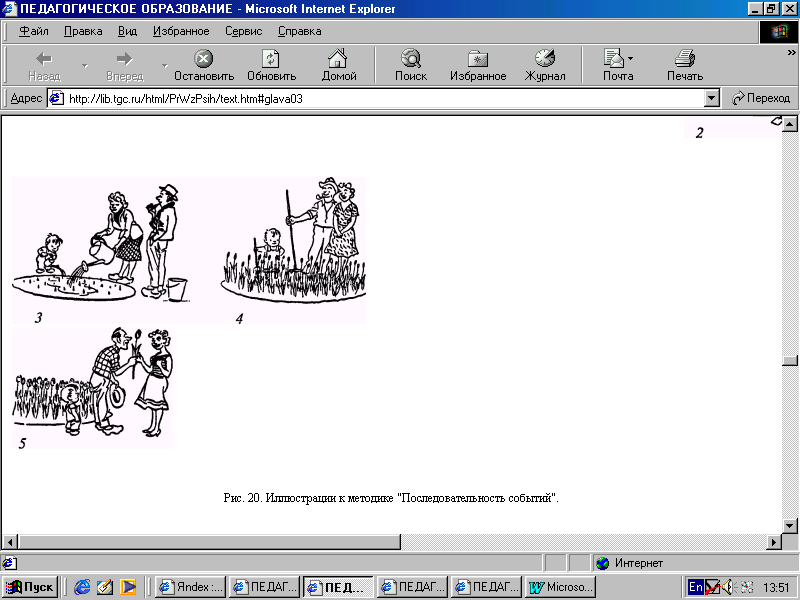
Task: Open the Справка menu
Action: (299, 31)
